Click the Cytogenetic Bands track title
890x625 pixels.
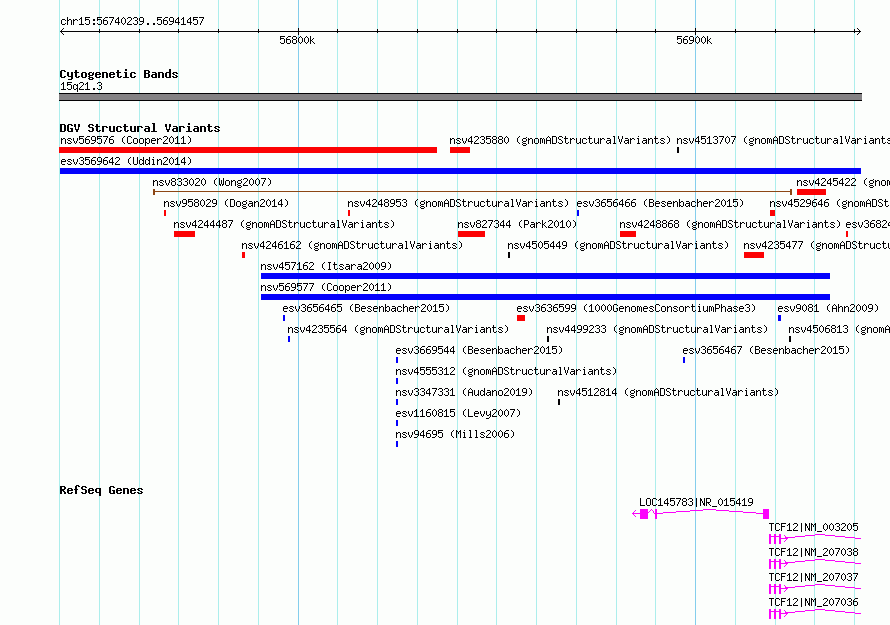[119, 74]
